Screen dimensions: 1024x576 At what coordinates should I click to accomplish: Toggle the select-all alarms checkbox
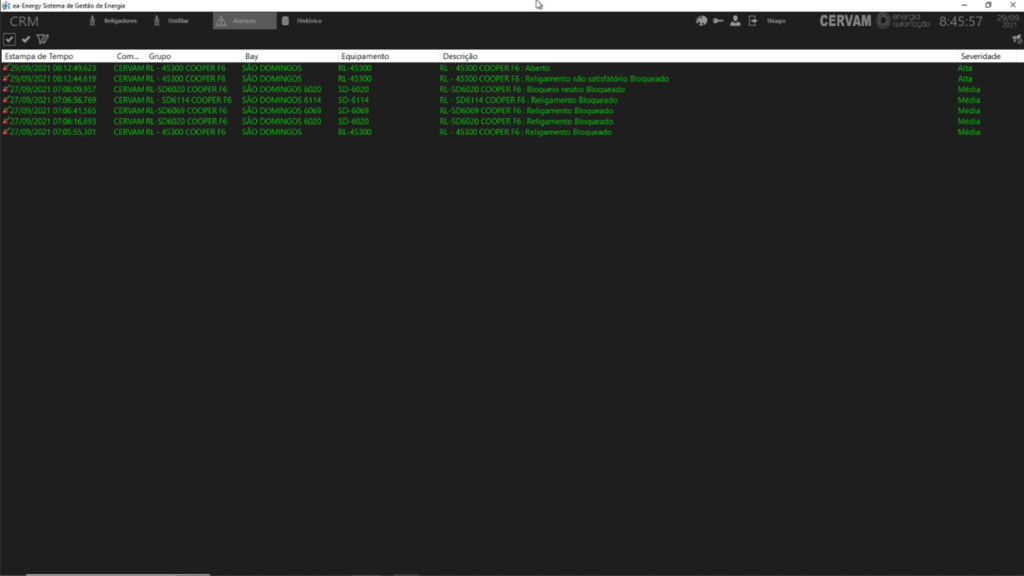coord(9,39)
